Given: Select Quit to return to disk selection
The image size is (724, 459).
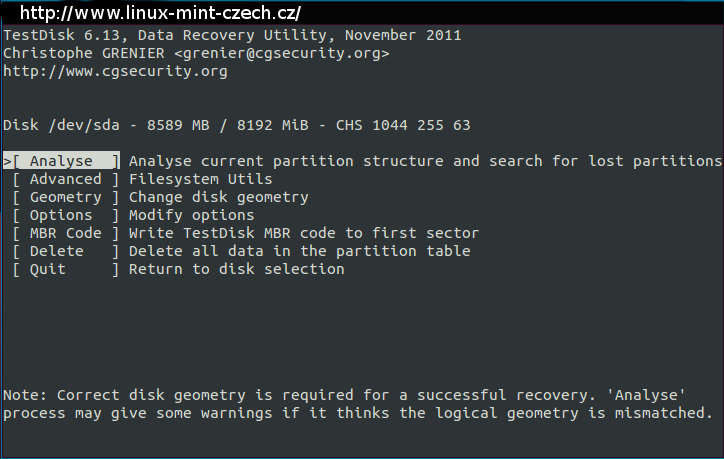Looking at the screenshot, I should [66, 269].
